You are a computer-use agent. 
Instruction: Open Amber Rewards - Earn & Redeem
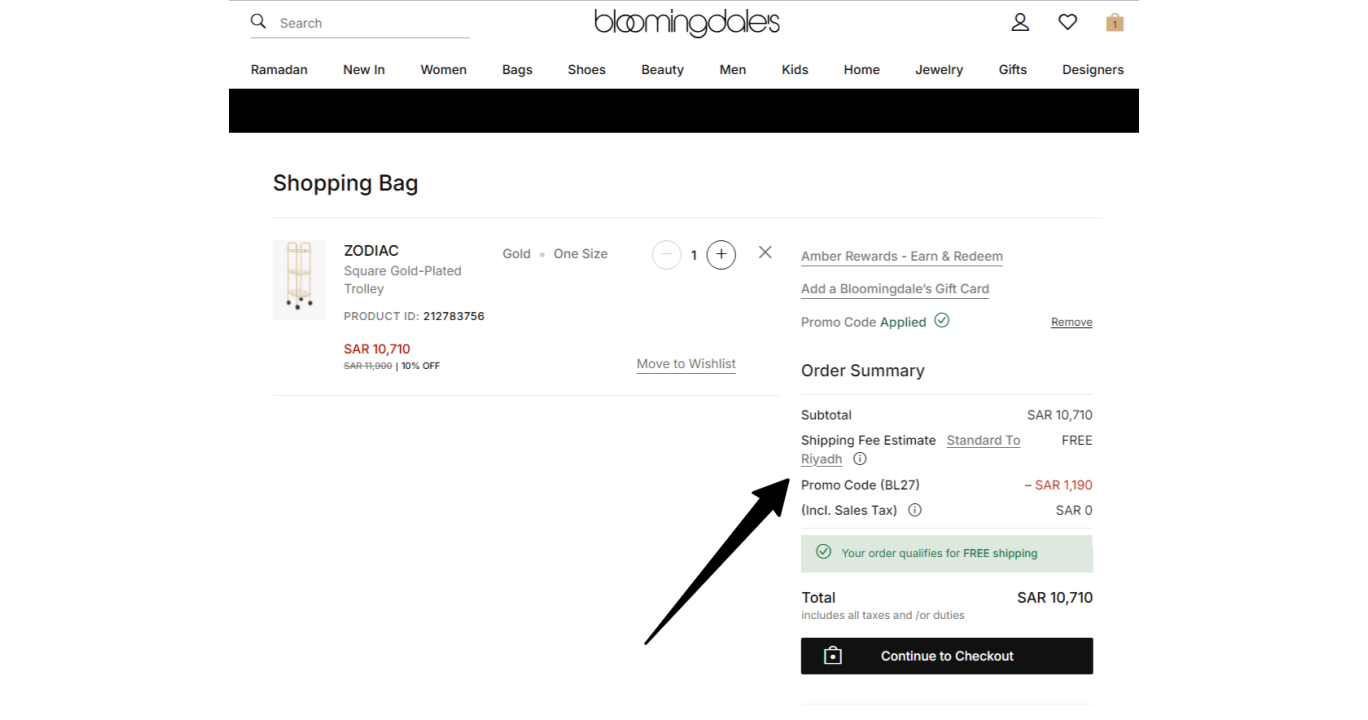(902, 256)
